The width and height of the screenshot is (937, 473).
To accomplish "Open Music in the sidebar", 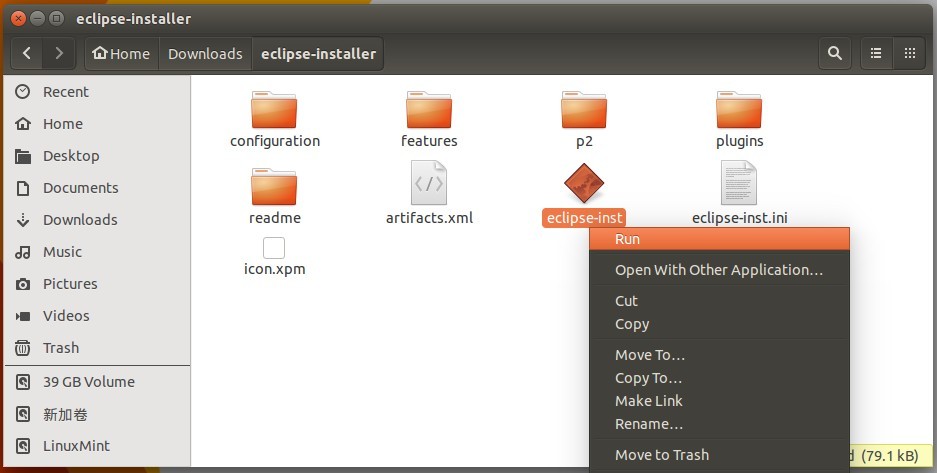I will coord(97,252).
